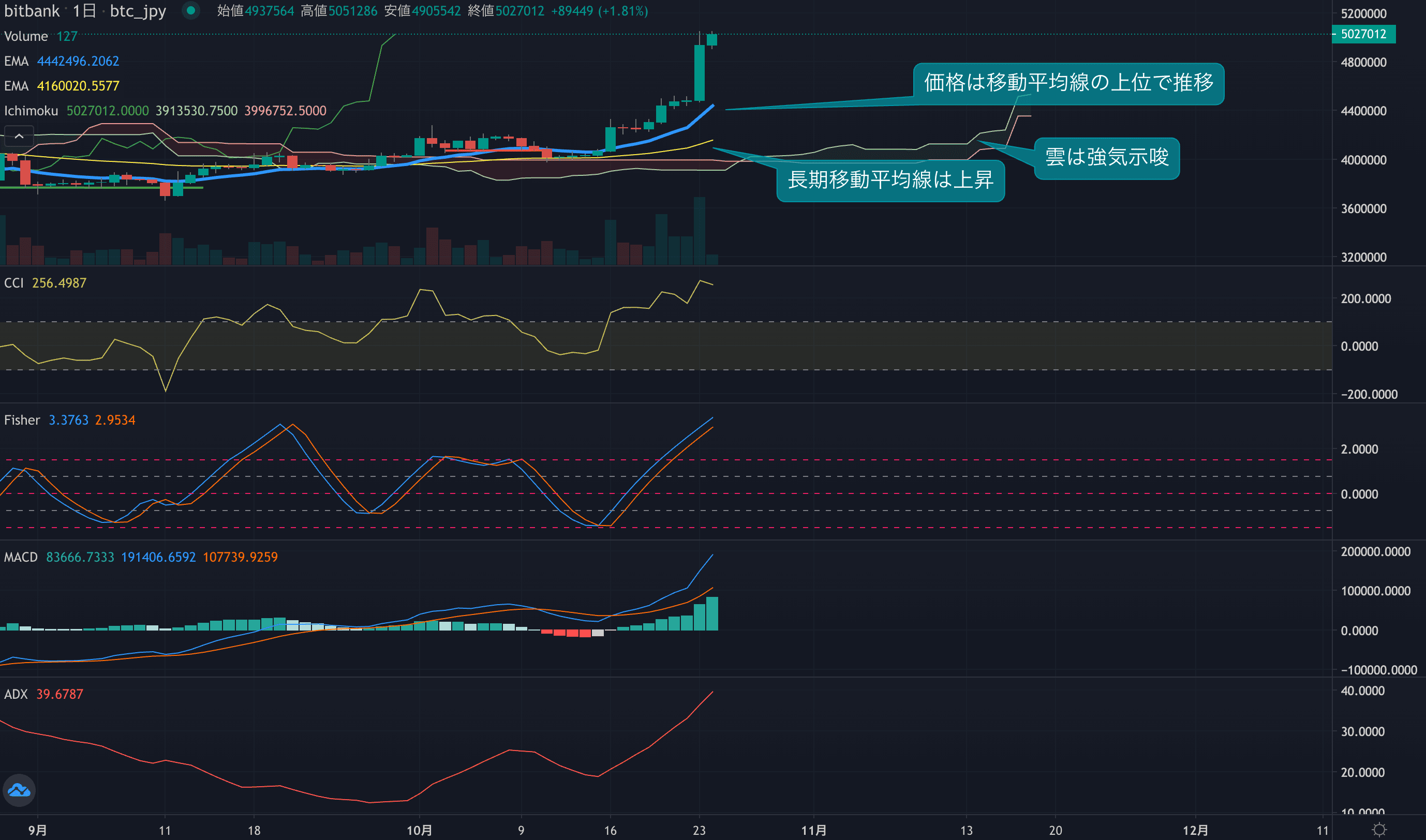Click the TradingView cloud logo icon
Screen dimensions: 1426x840
click(19, 790)
